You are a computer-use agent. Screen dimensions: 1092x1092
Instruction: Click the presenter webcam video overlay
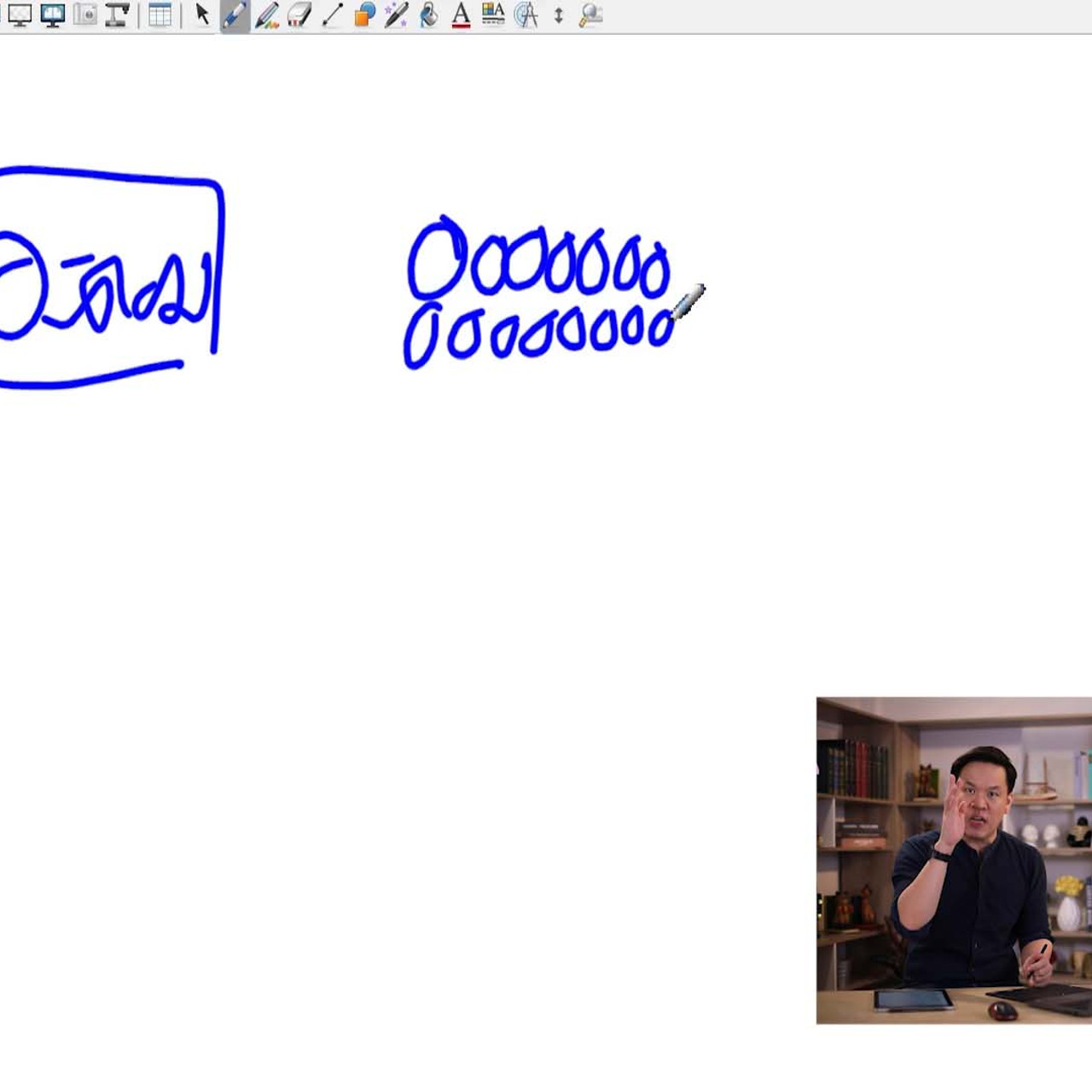click(x=954, y=860)
